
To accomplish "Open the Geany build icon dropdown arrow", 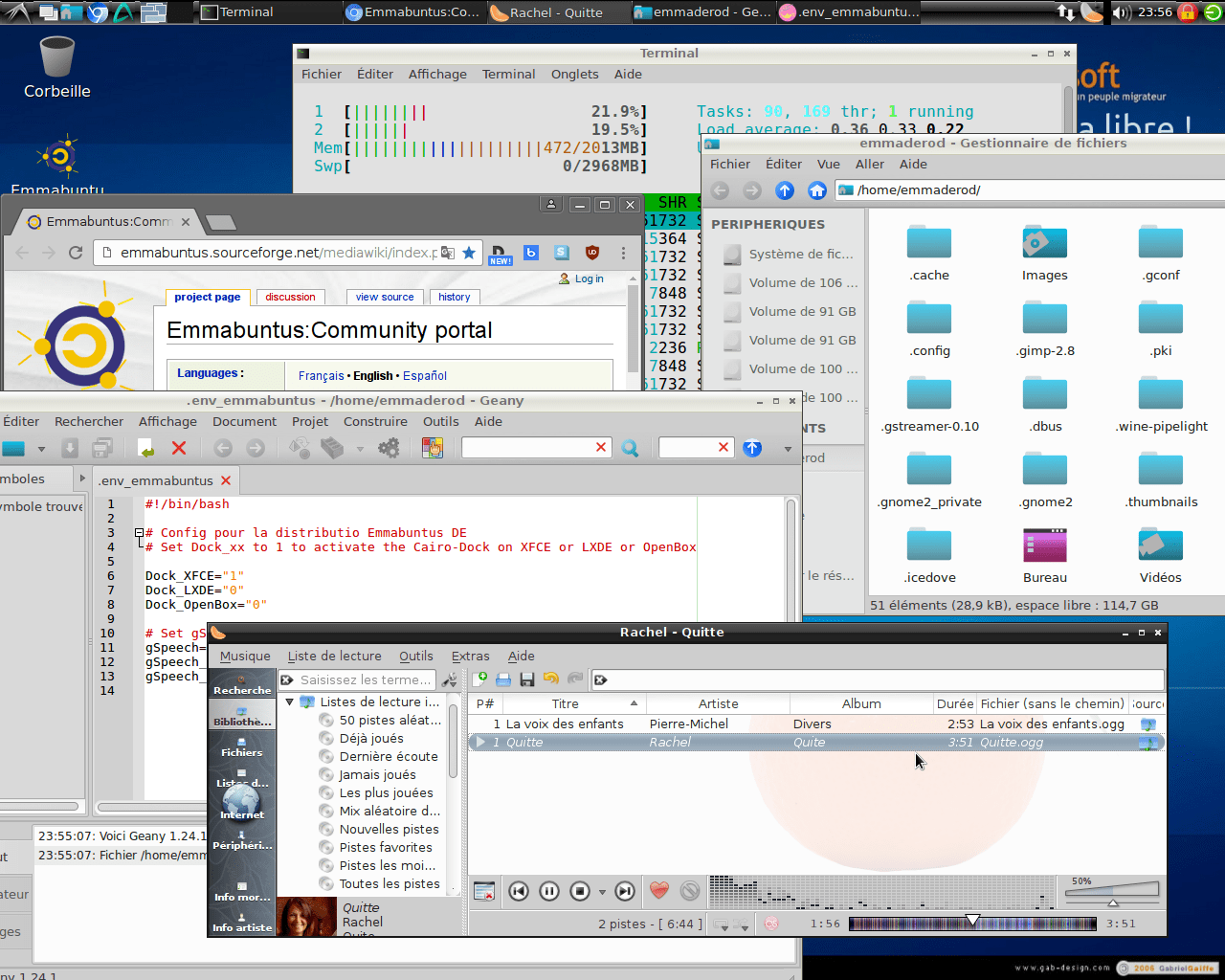I will (x=360, y=449).
